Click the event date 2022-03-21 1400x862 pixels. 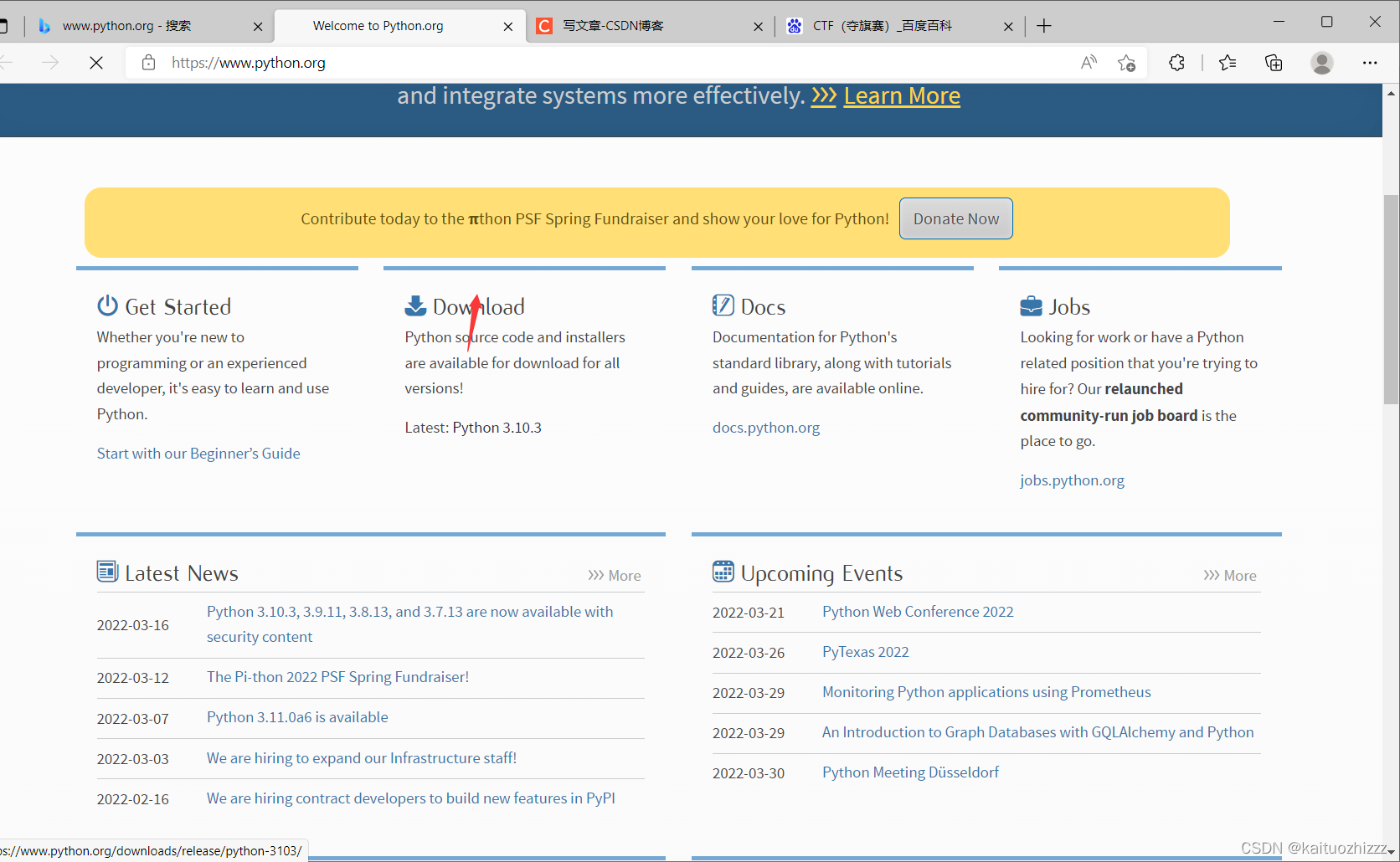point(749,613)
